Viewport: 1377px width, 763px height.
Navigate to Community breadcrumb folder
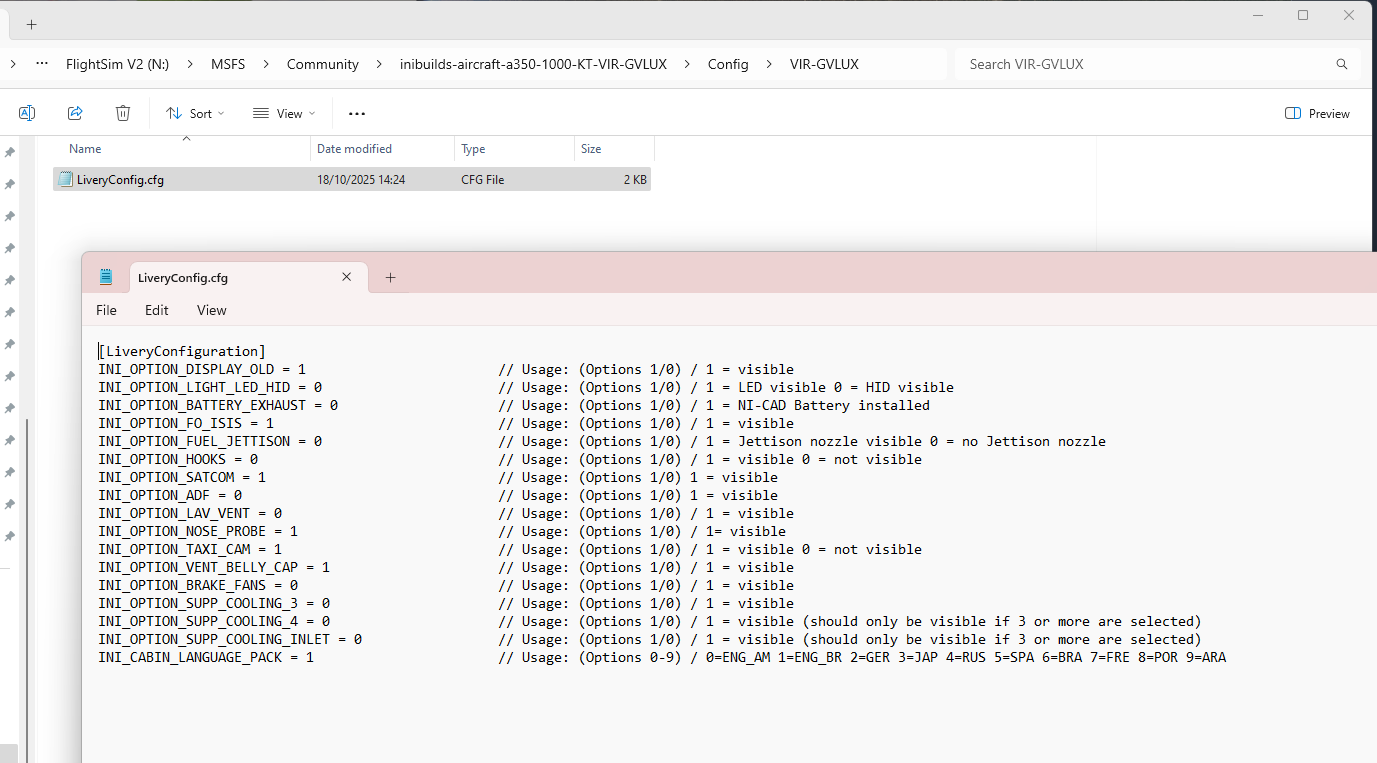point(322,64)
